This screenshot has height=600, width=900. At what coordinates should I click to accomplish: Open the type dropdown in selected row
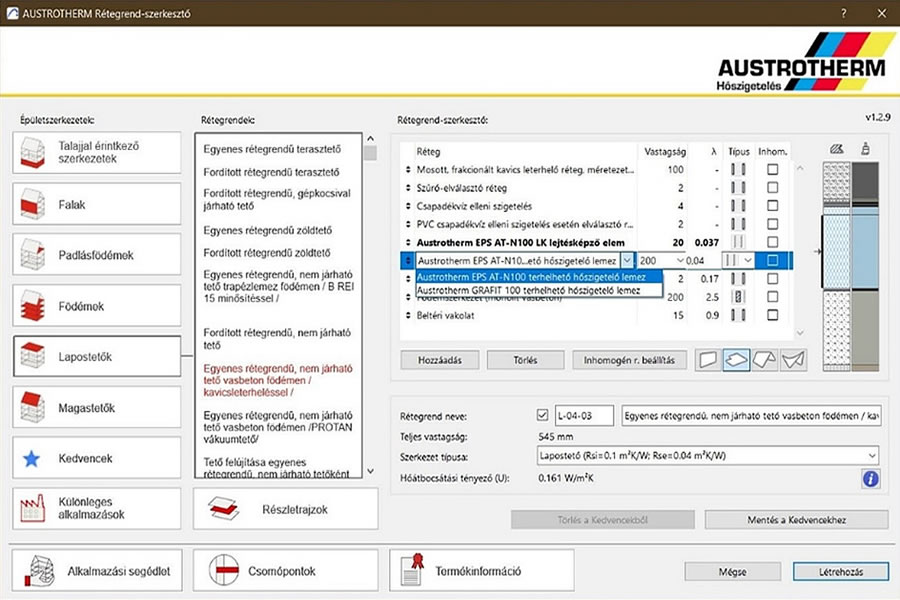[747, 261]
